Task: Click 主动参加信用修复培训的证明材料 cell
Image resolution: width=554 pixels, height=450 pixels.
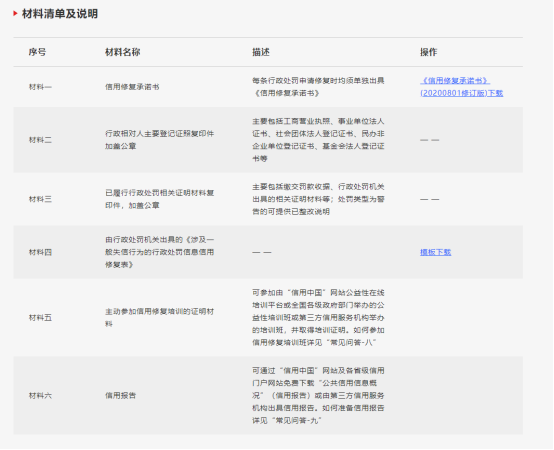Action: coord(160,318)
